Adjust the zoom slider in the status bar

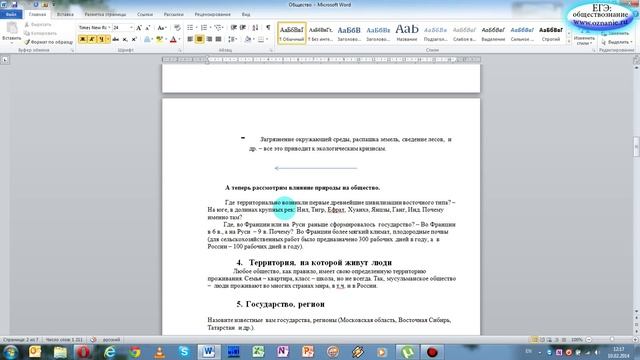(x=611, y=340)
